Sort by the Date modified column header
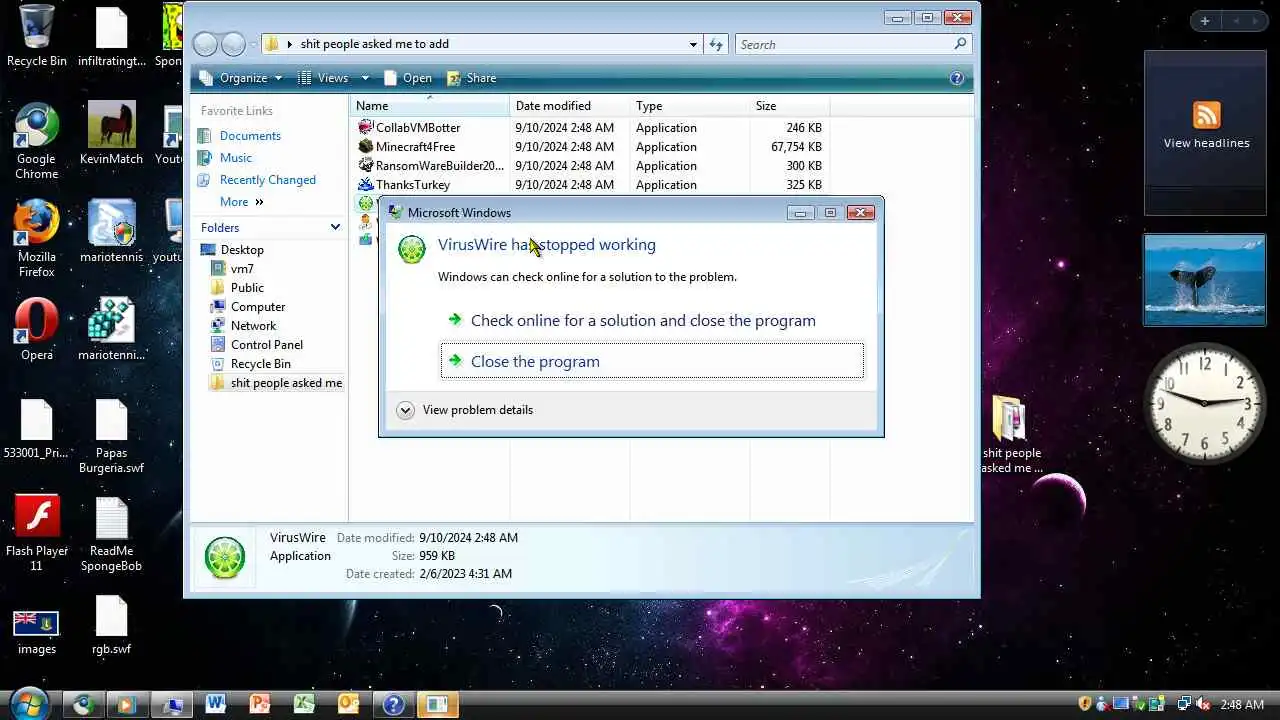 pyautogui.click(x=570, y=106)
